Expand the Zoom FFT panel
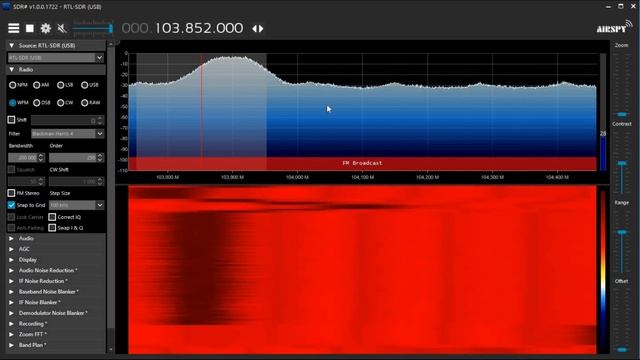The width and height of the screenshot is (640, 360). 11,334
